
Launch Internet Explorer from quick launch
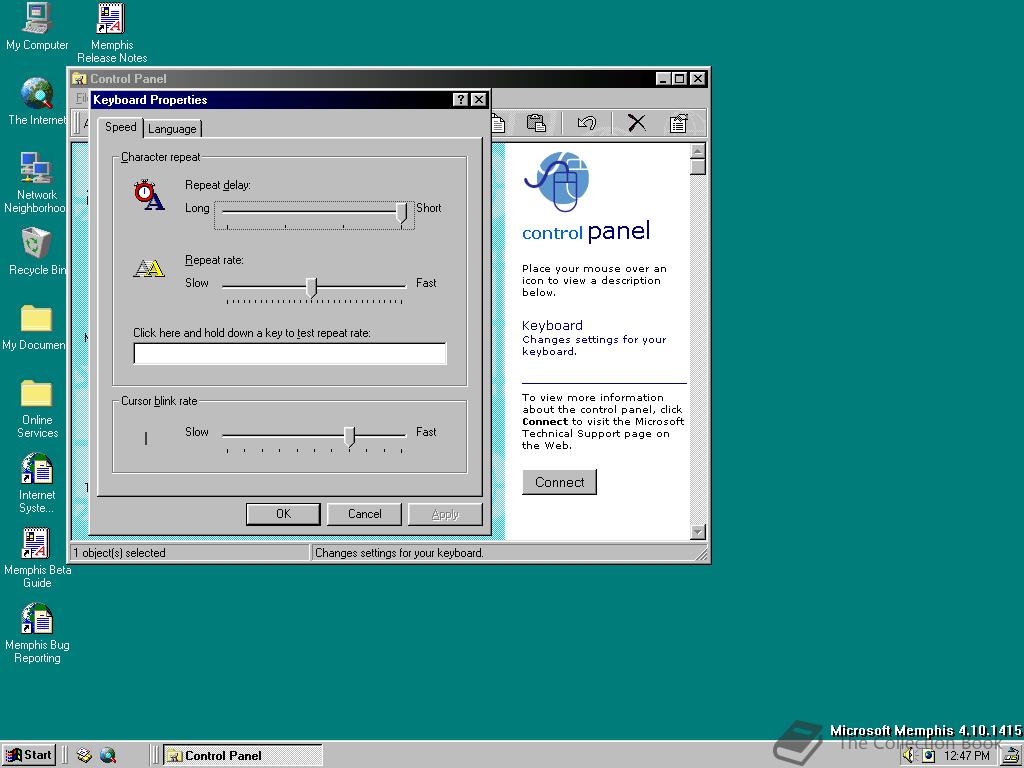(108, 756)
